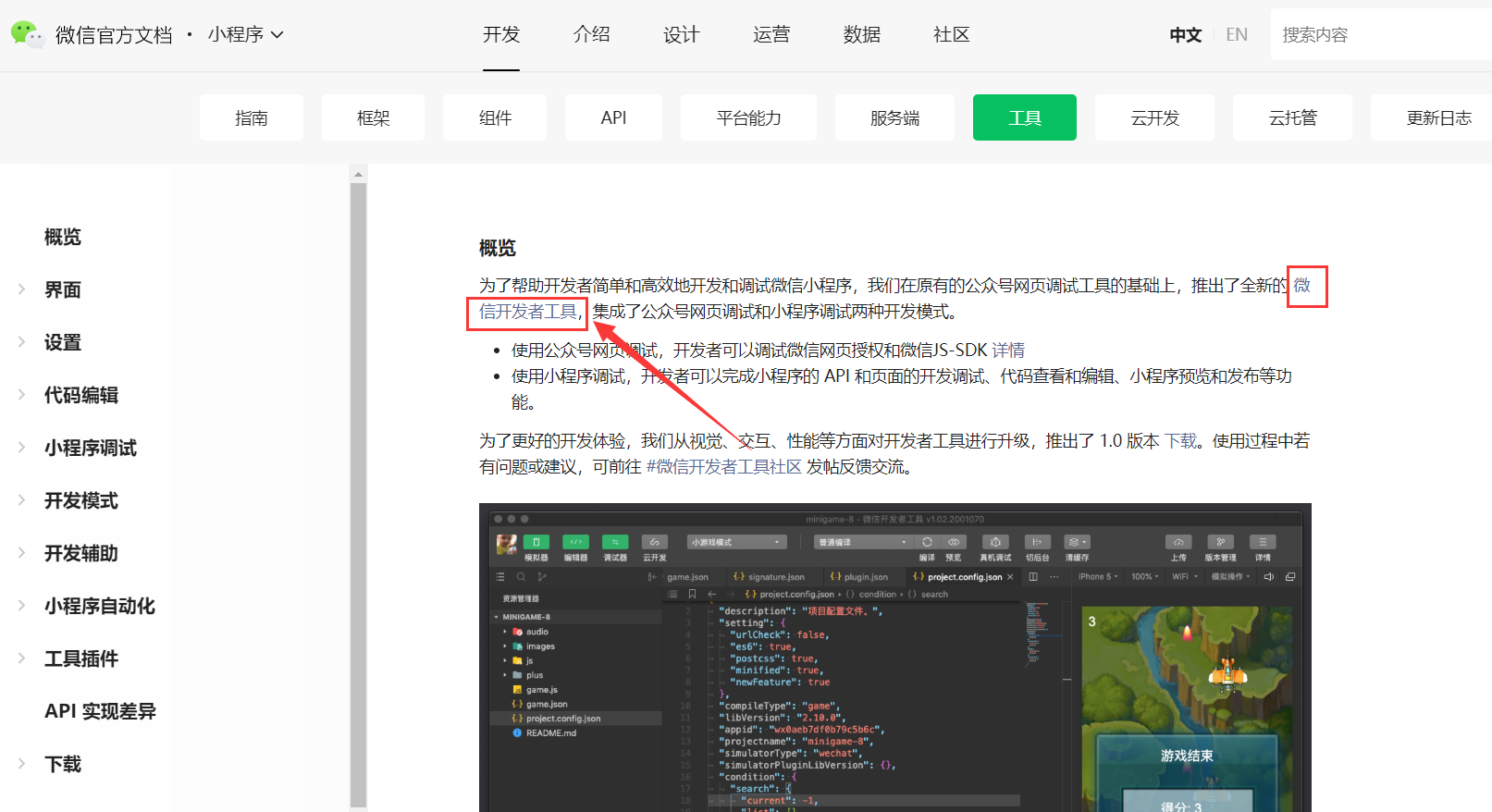
Task: Click the 调试器 icon in screenshot toolbar
Action: (615, 543)
